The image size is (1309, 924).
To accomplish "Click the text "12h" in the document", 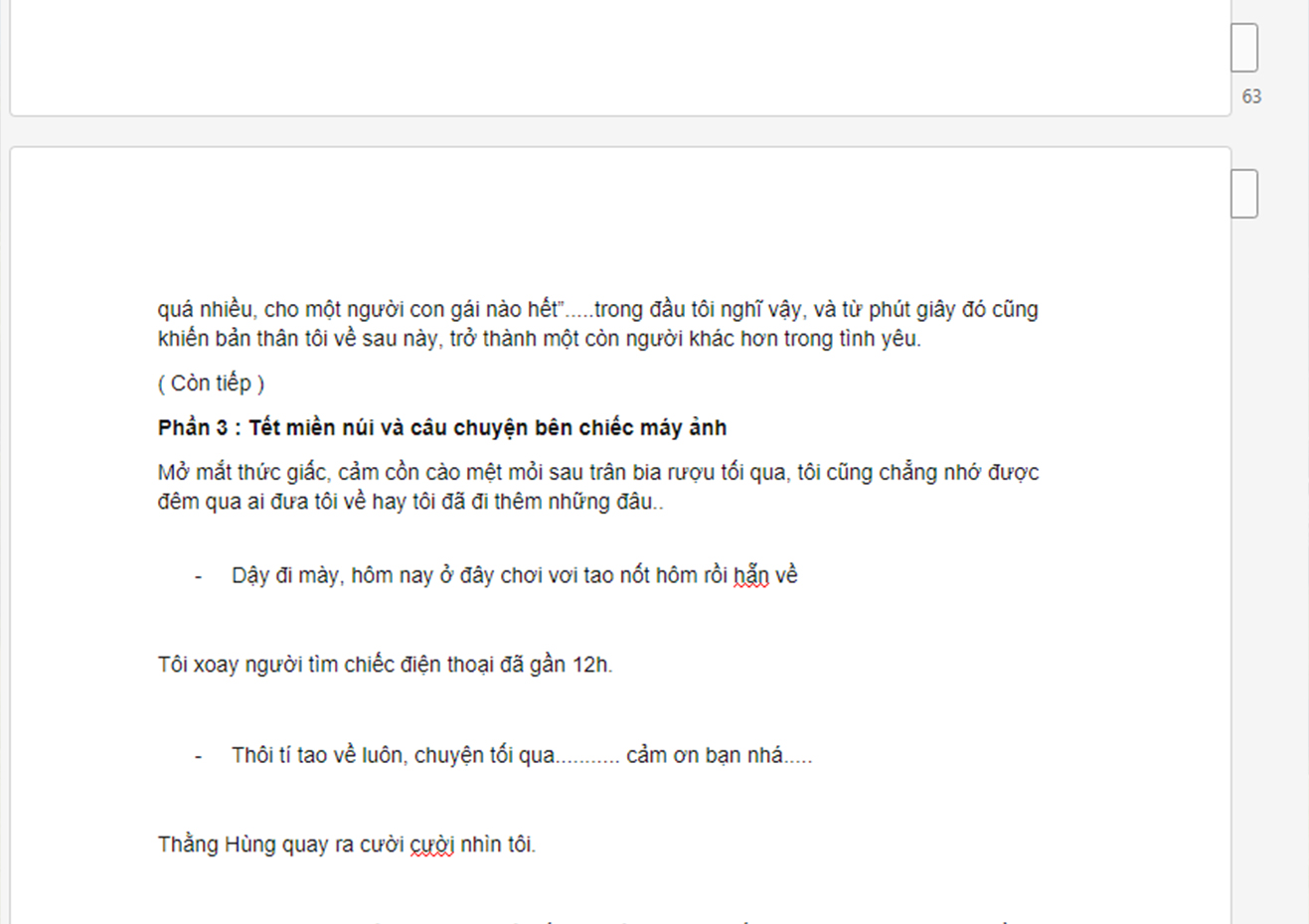I will (x=590, y=665).
